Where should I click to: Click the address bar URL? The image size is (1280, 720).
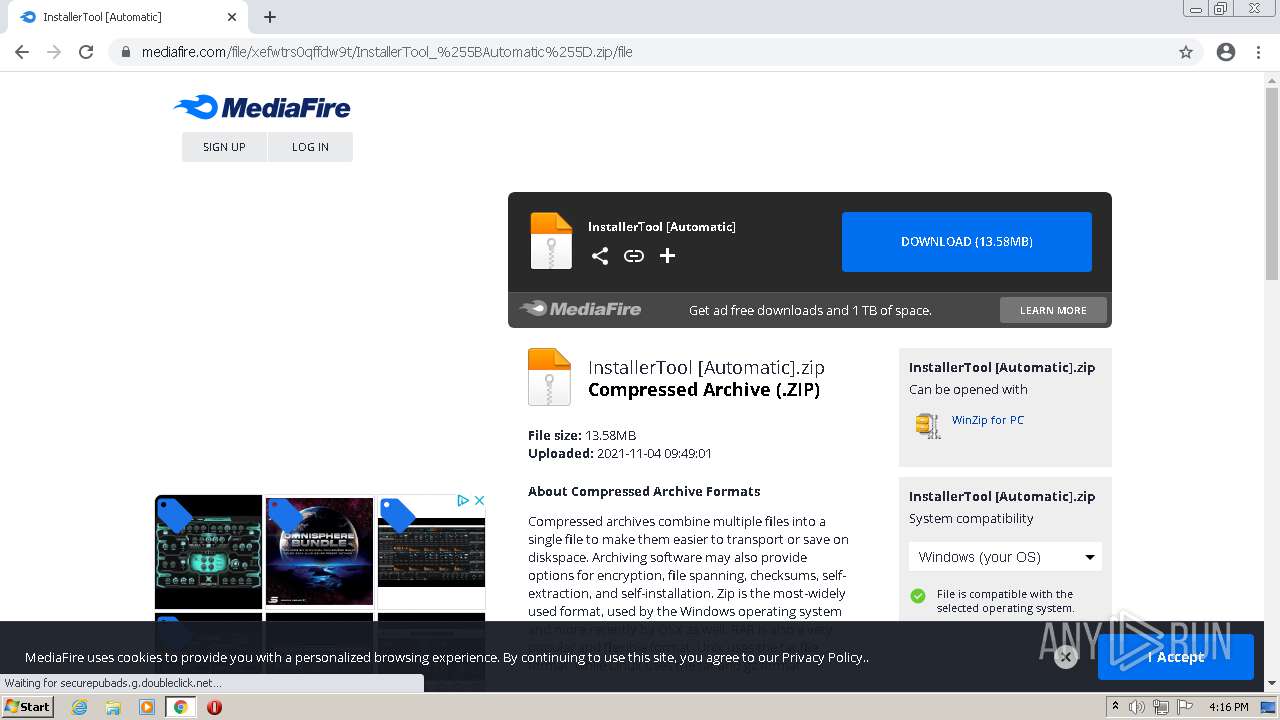387,52
